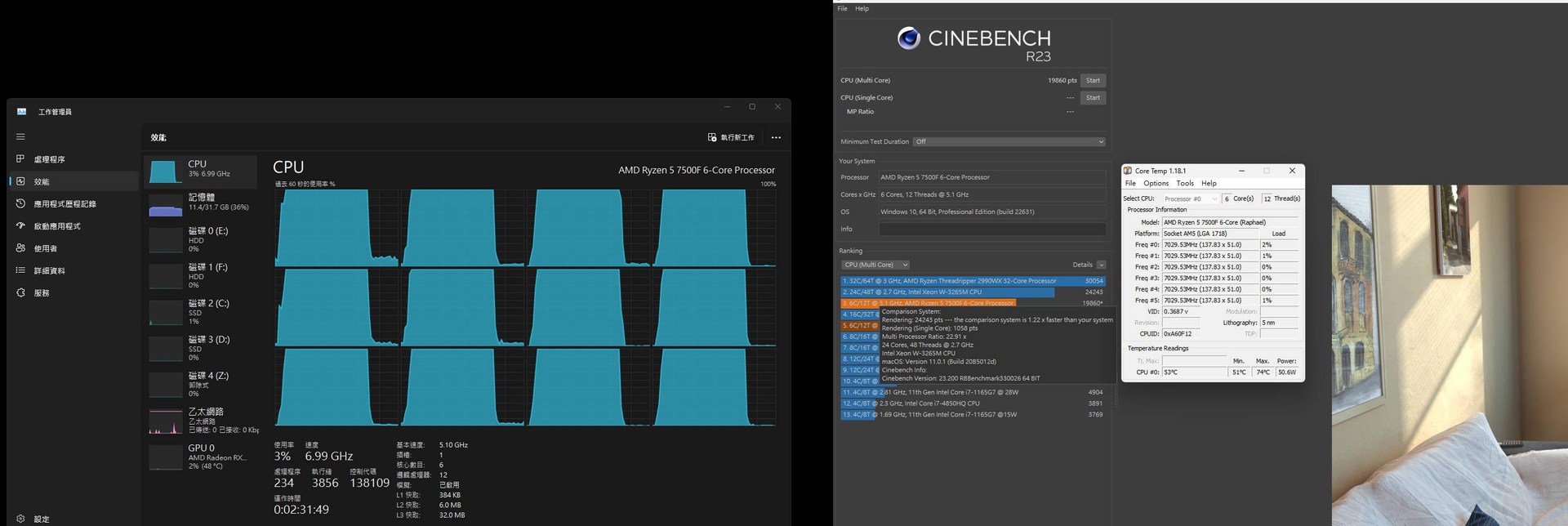1568x526 pixels.
Task: Open the Minimum Test Duration dropdown
Action: pos(1009,141)
